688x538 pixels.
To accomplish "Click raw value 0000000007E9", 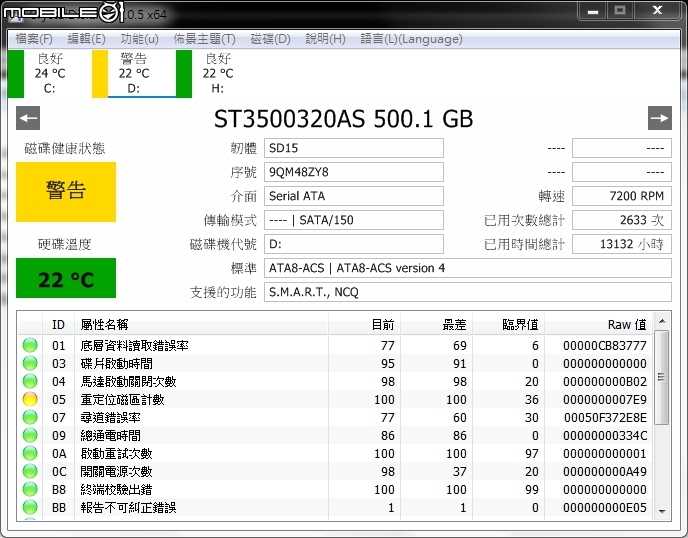I will [605, 400].
